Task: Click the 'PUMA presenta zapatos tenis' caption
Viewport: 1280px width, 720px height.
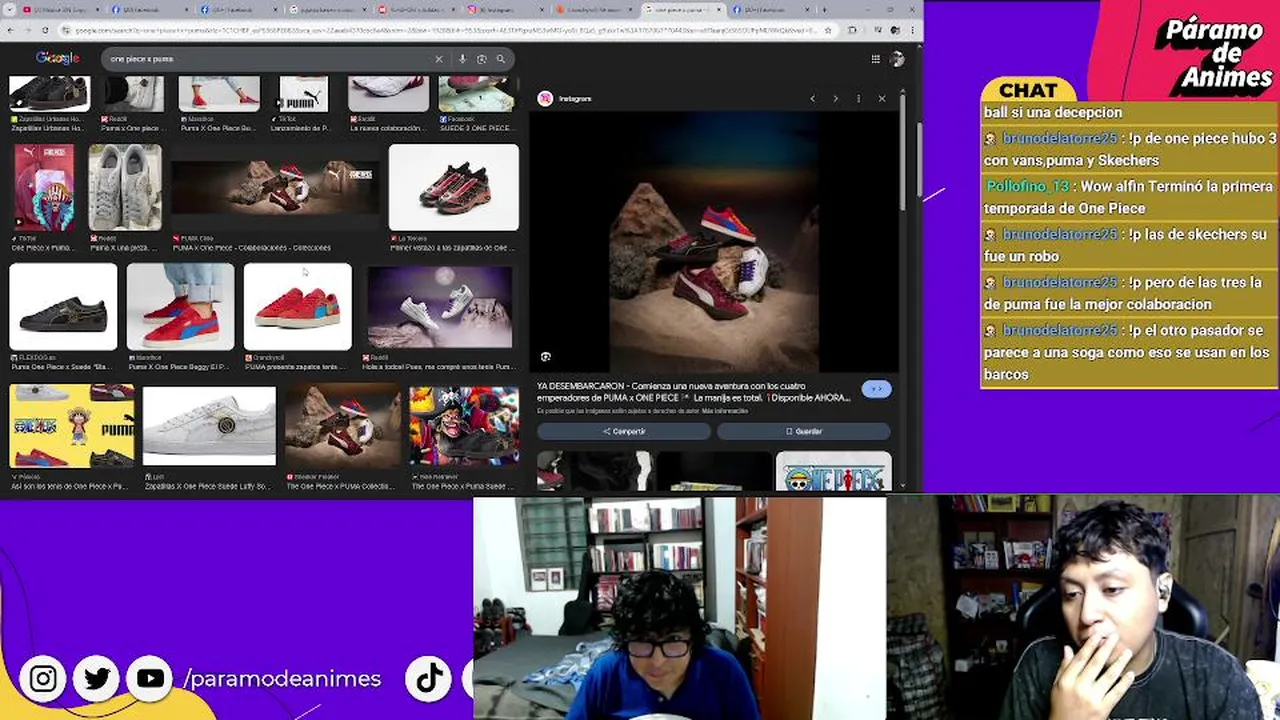Action: click(297, 367)
